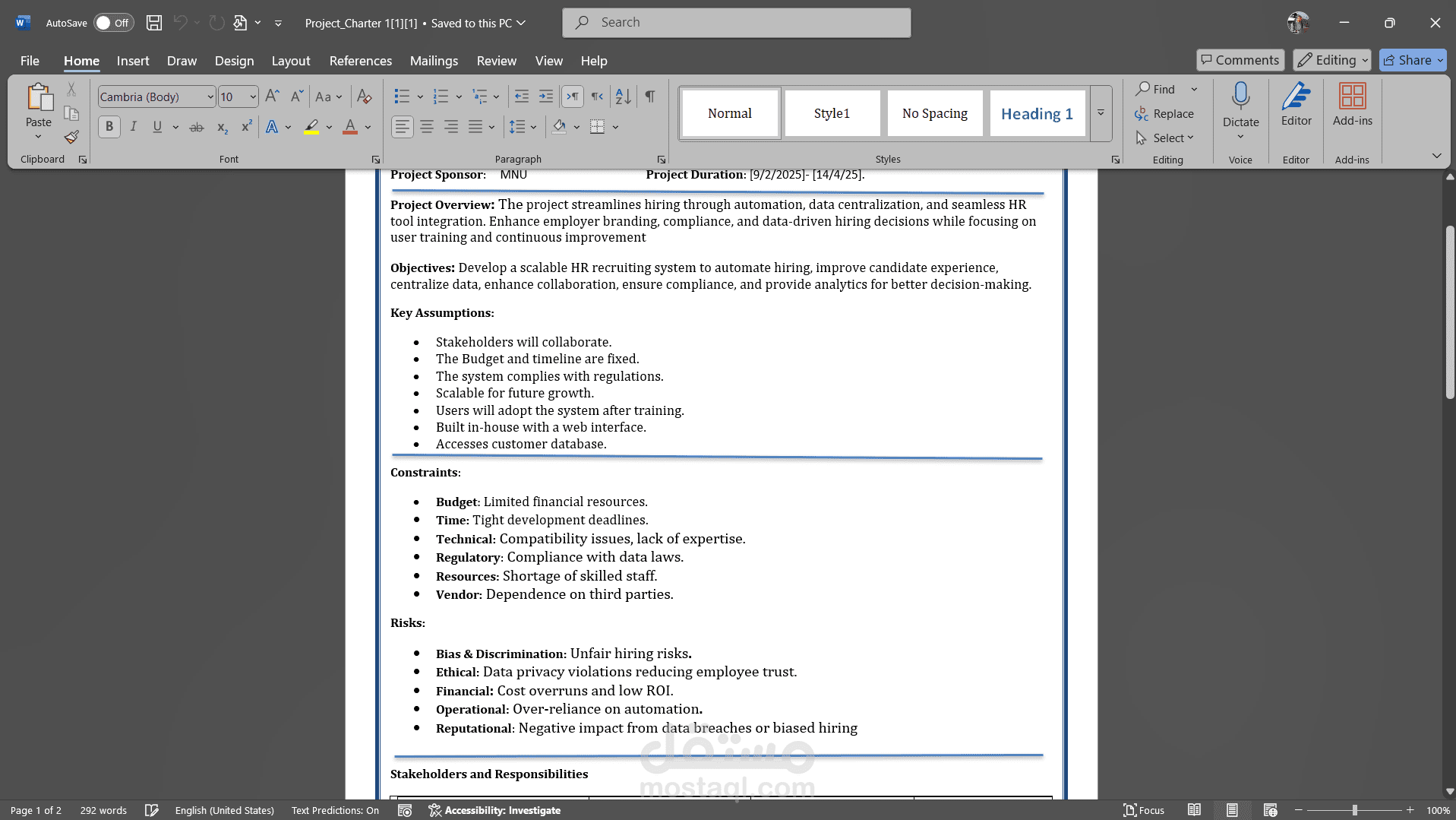Open the font name dropdown
The height and width of the screenshot is (820, 1456).
[x=210, y=97]
